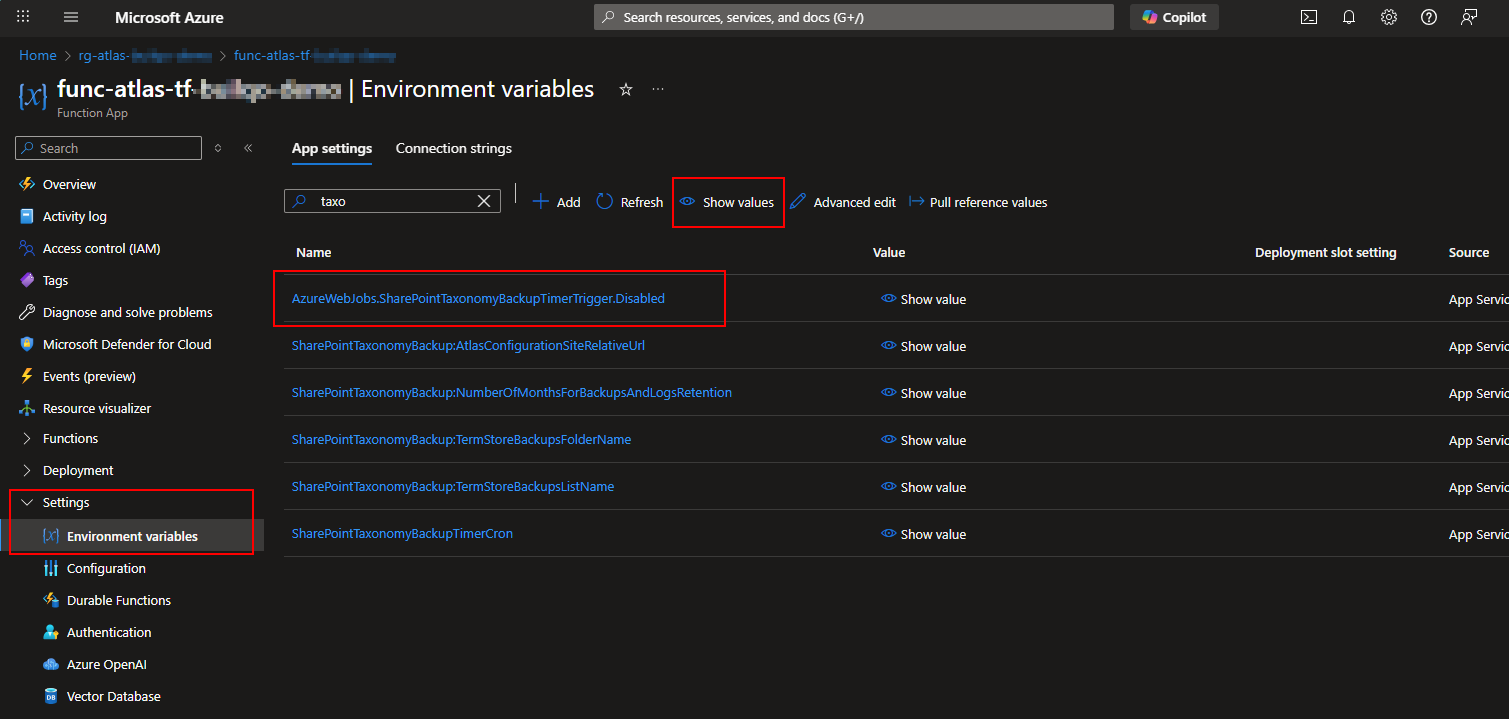The image size is (1509, 719).
Task: Show value for TermStoreBackupsFolderName row
Action: (923, 440)
